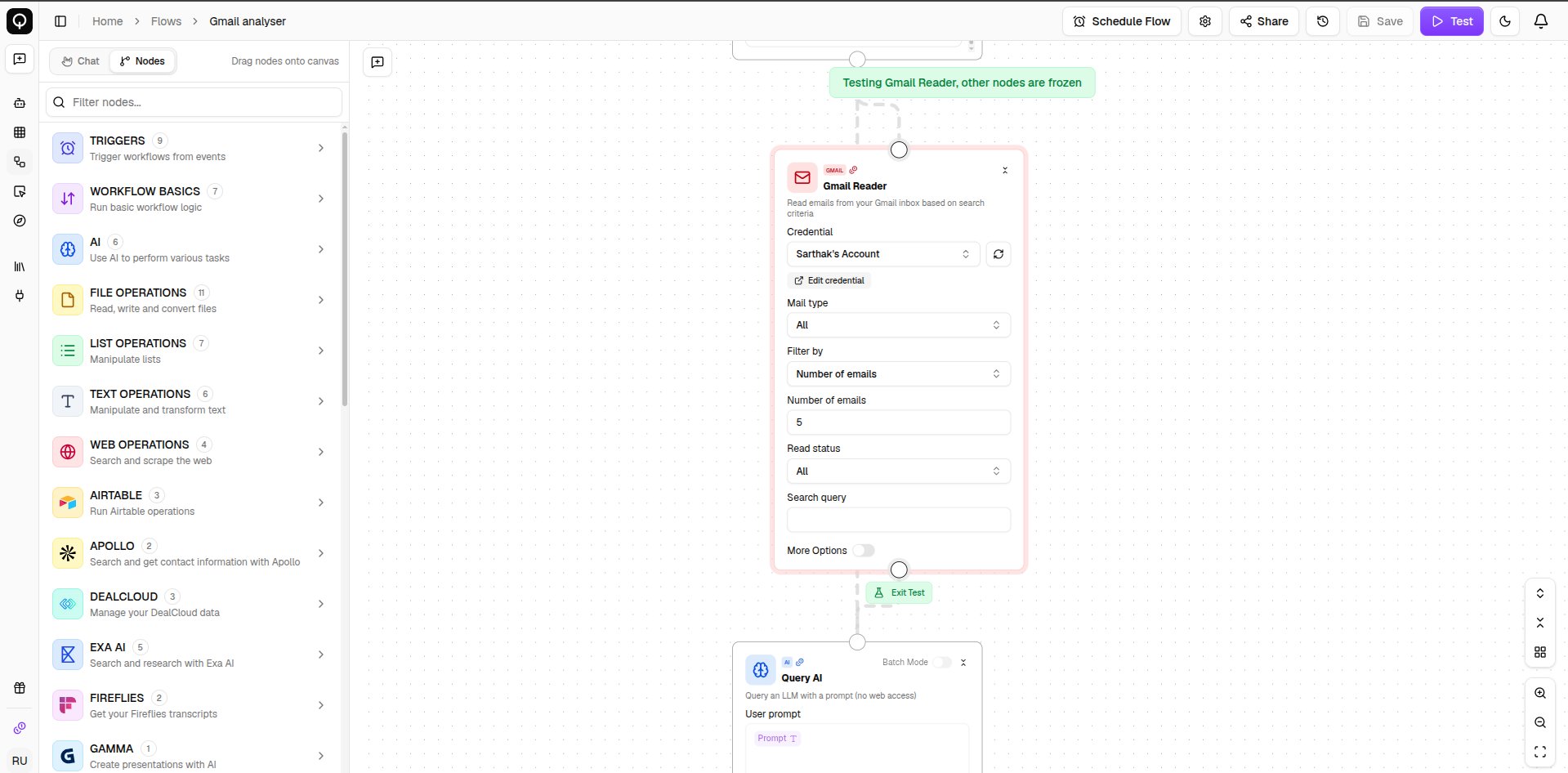
Task: Toggle Batch Mode on Query AI
Action: 942,663
